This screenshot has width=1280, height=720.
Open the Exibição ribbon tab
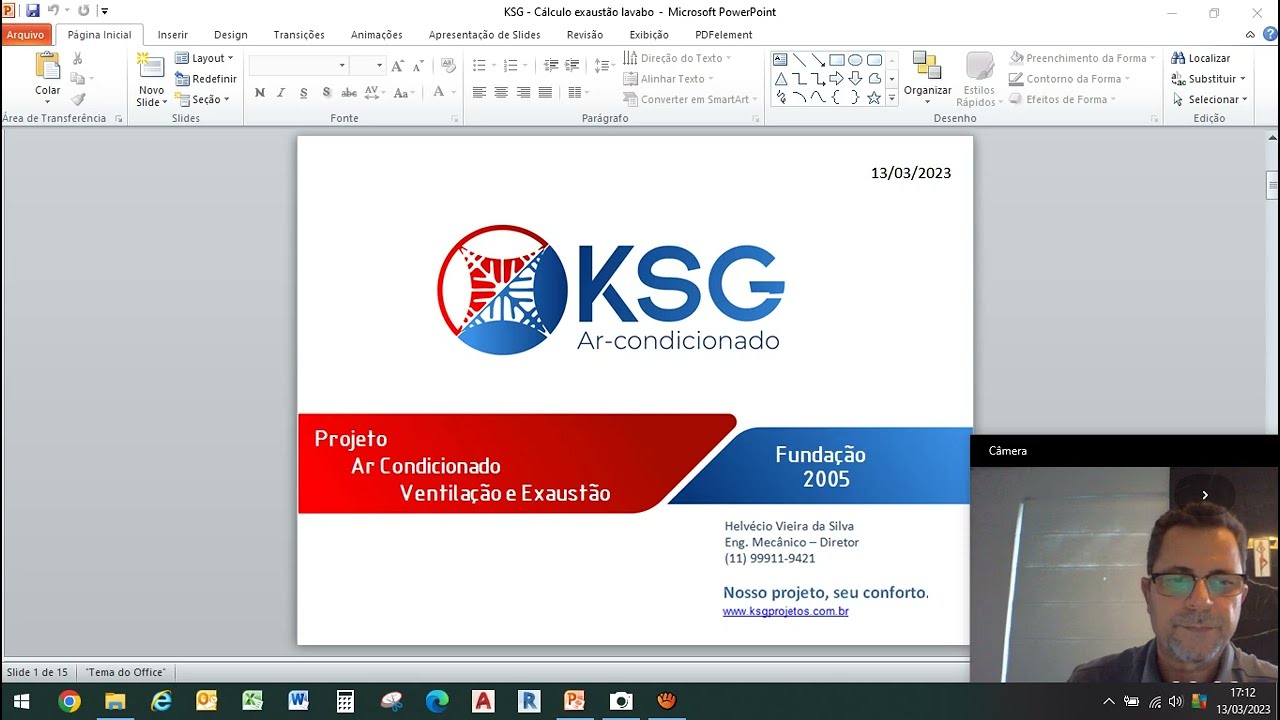(x=649, y=35)
